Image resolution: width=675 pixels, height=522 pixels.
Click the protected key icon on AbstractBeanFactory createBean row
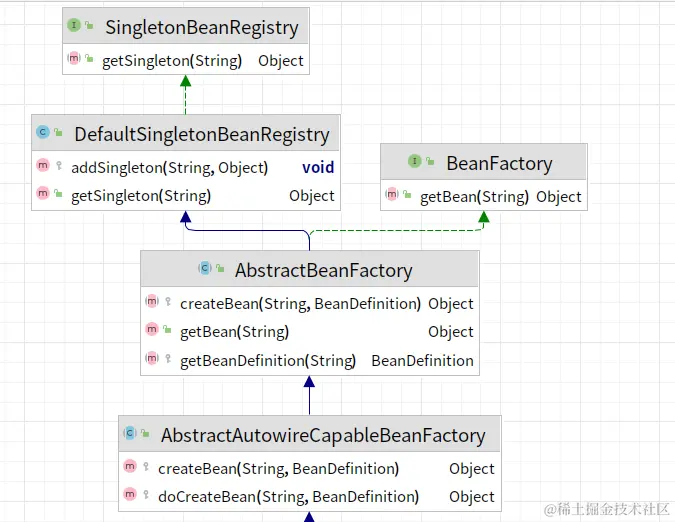(x=168, y=301)
